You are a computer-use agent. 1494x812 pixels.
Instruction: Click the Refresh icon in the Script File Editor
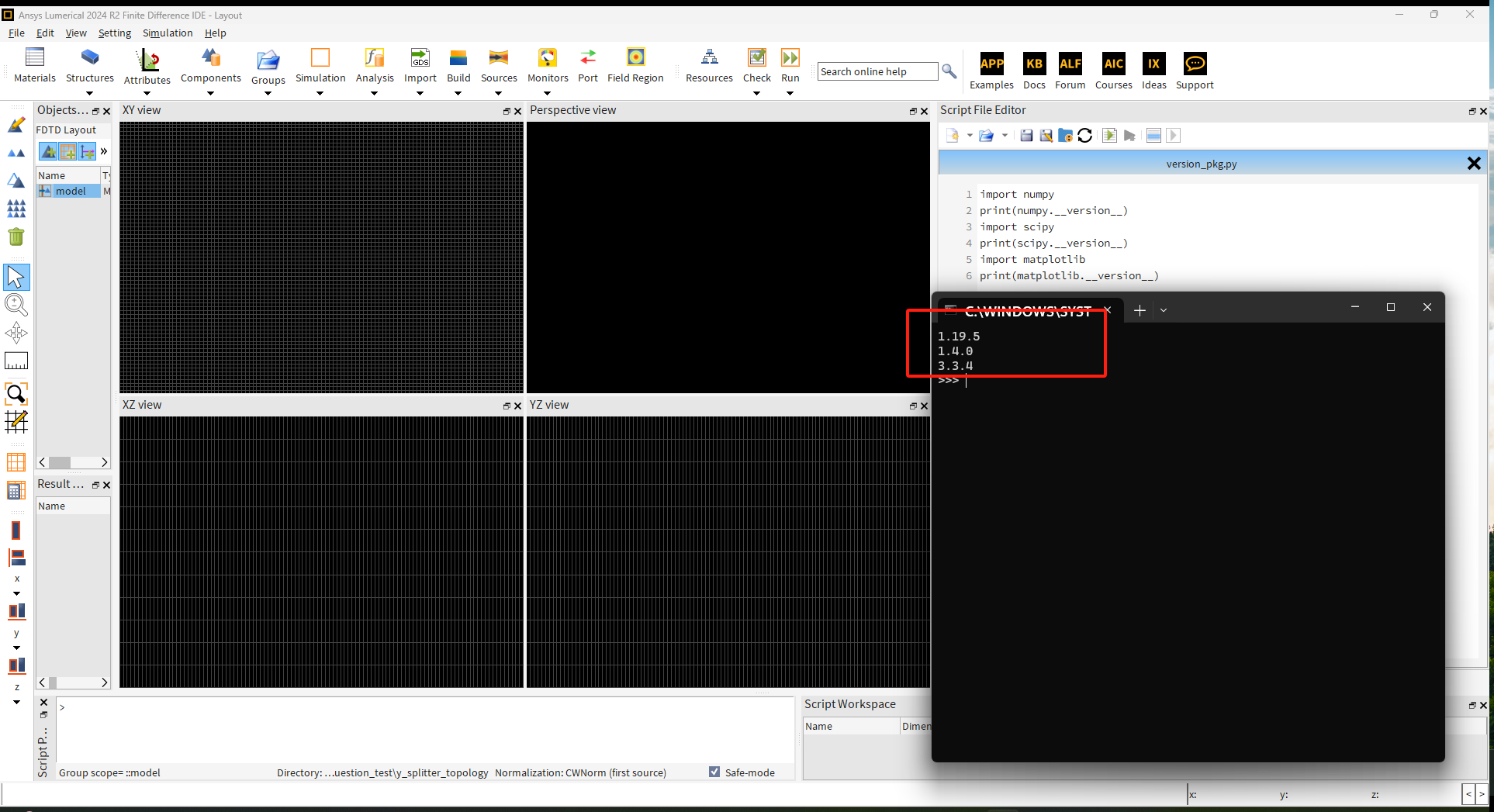[x=1084, y=135]
